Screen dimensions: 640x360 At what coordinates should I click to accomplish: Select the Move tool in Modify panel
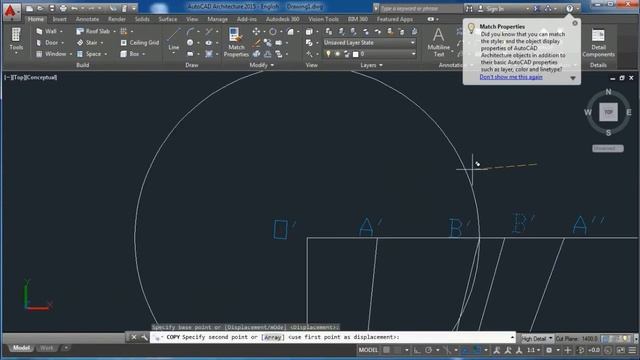click(x=256, y=31)
